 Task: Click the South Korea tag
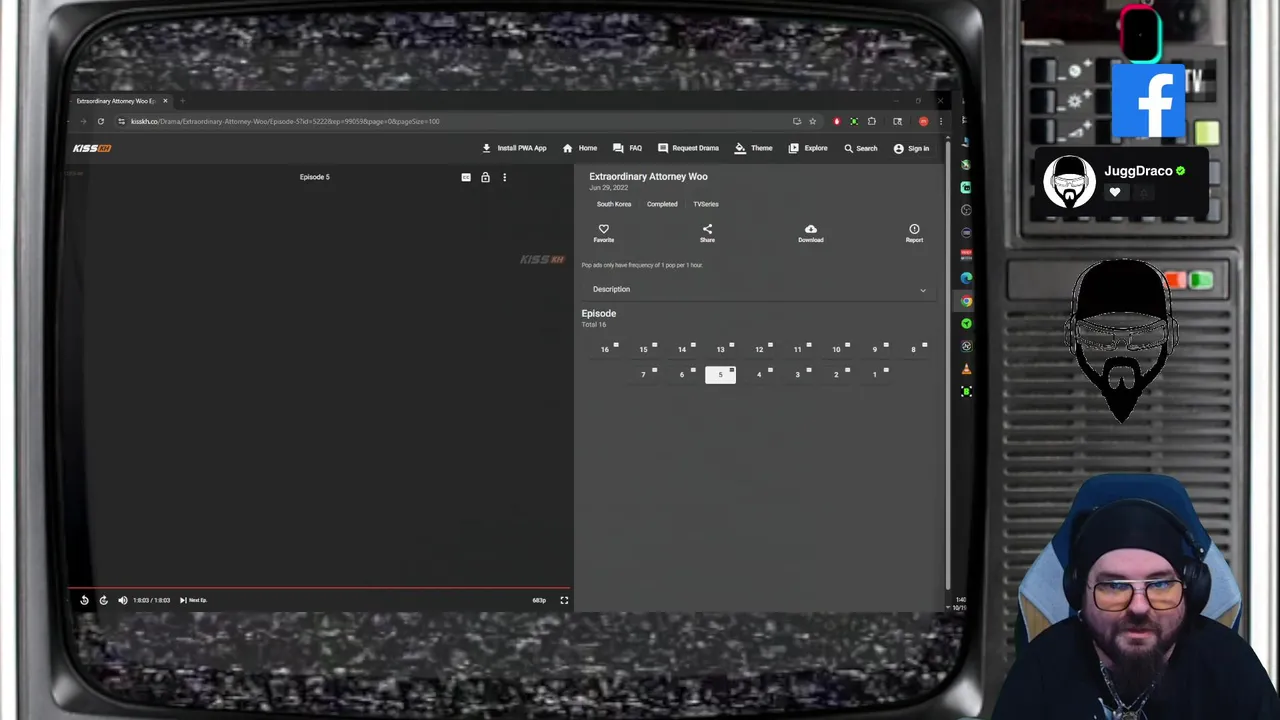pos(614,204)
